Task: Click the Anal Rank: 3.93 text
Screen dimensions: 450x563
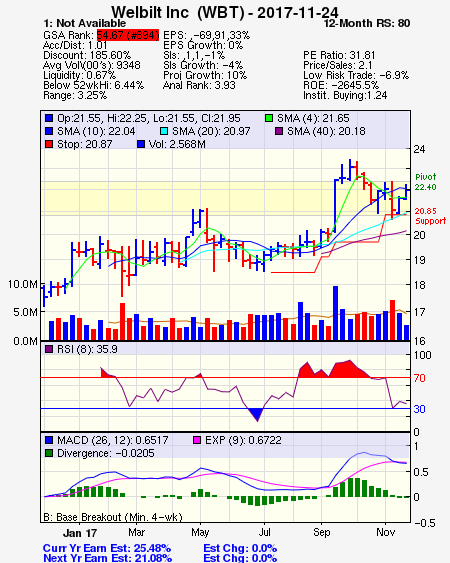Action: [199, 85]
